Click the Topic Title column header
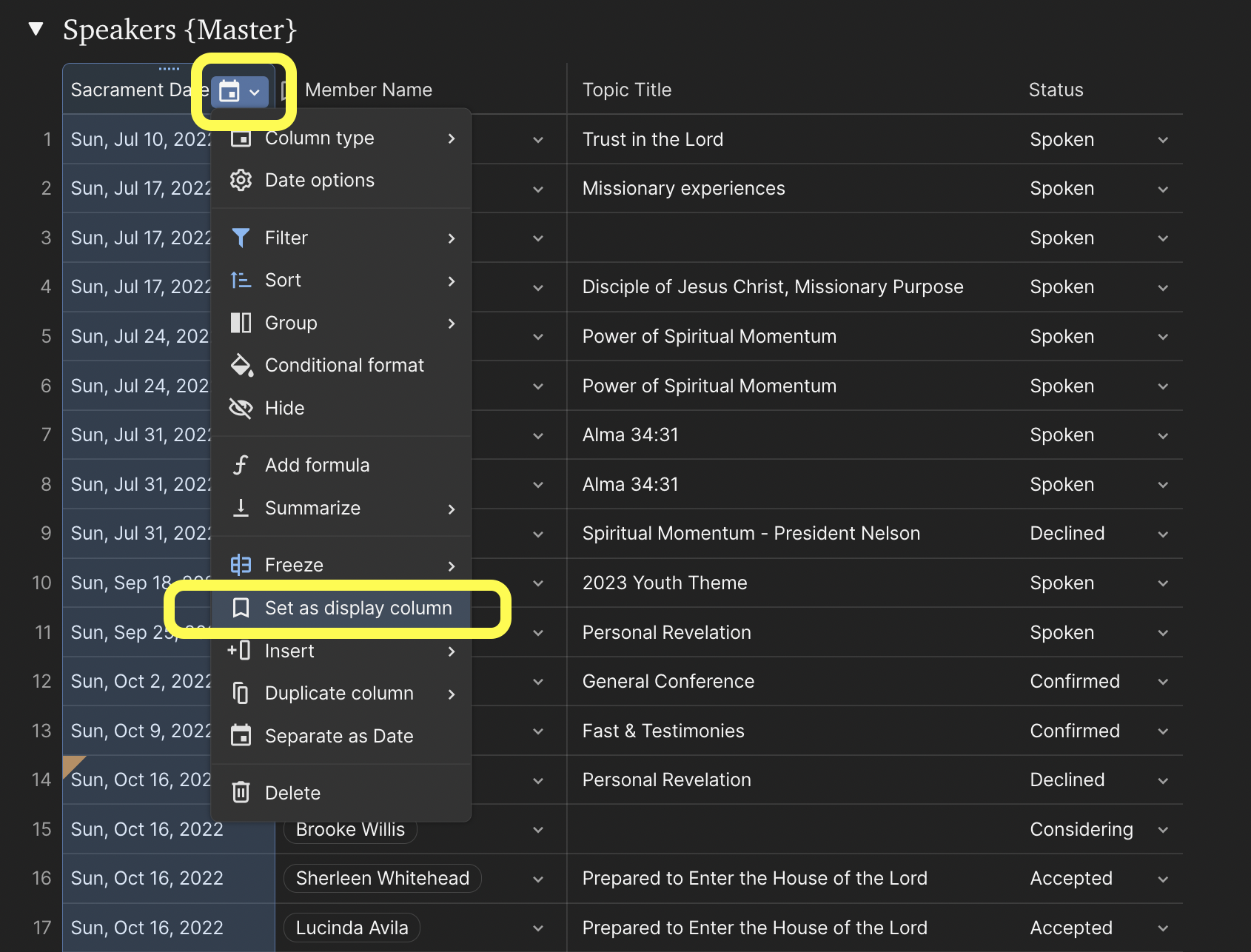 (627, 90)
